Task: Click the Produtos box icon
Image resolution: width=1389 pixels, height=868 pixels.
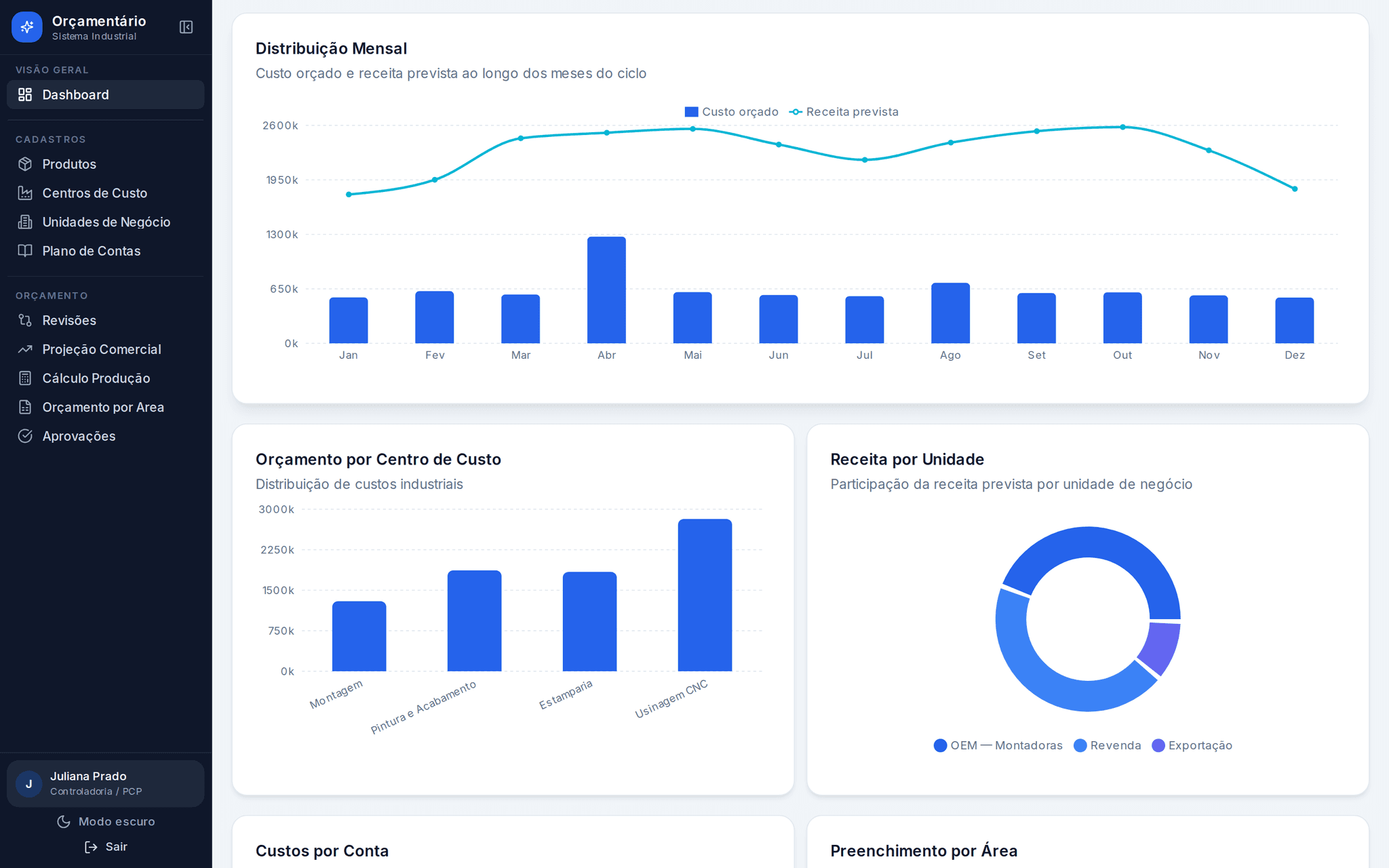Action: (25, 164)
